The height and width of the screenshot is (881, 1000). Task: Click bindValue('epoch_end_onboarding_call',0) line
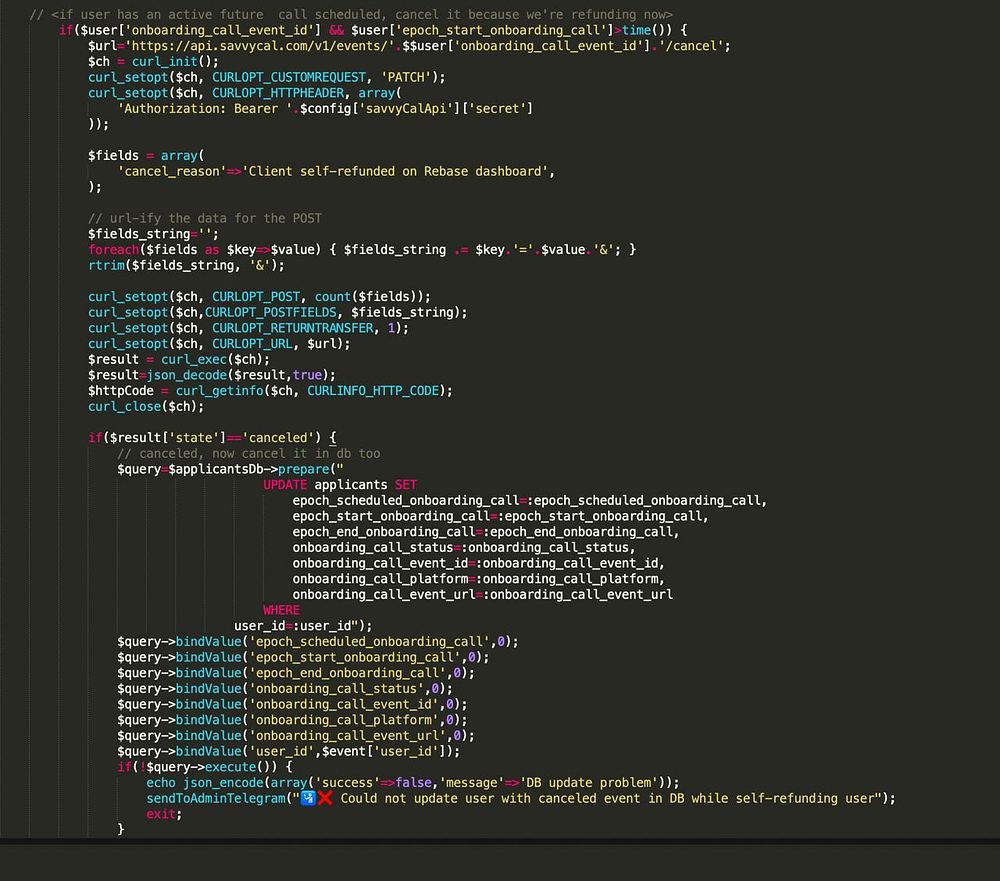point(296,673)
